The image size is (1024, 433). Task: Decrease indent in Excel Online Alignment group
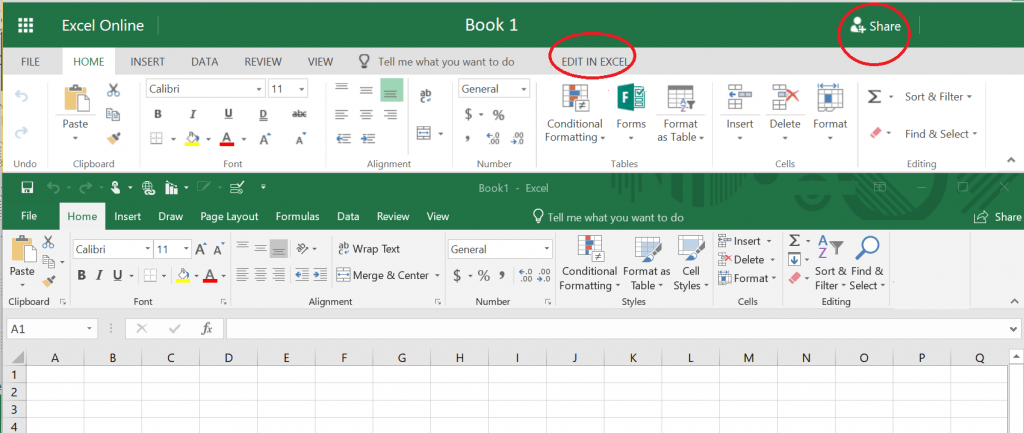344,138
